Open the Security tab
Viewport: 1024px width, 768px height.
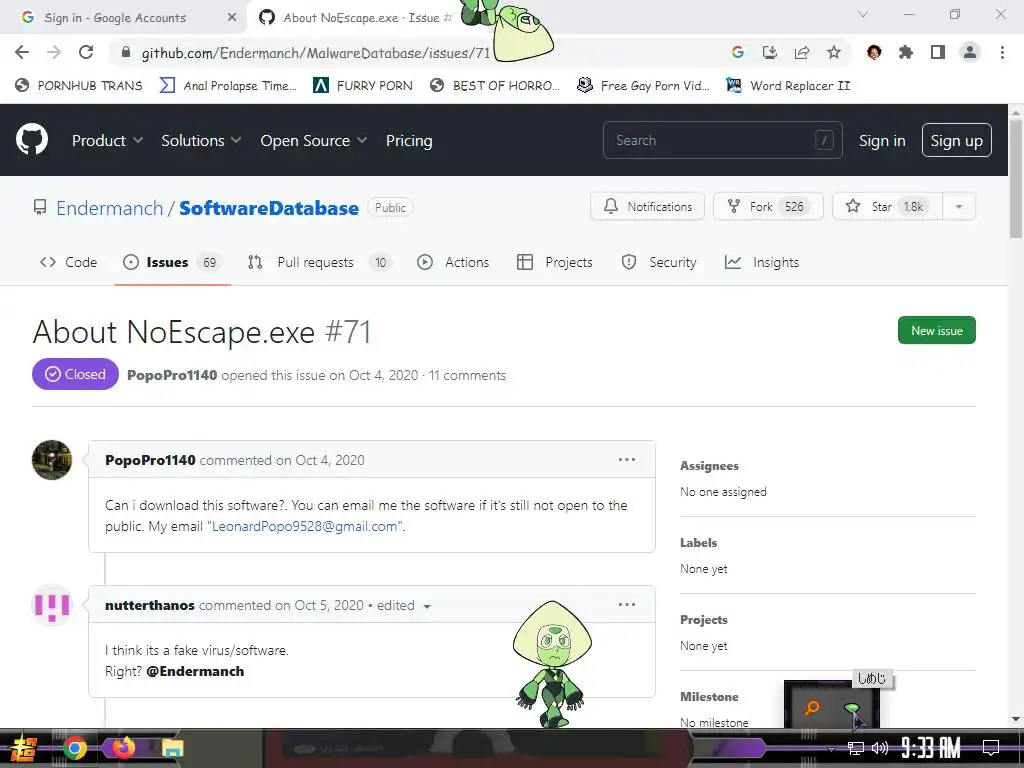click(x=659, y=262)
